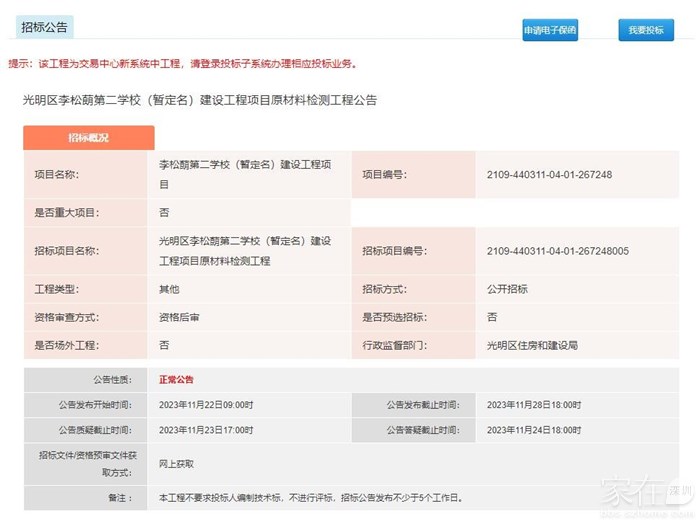
Task: Open the orange 招标概况 tab
Action: click(88, 138)
